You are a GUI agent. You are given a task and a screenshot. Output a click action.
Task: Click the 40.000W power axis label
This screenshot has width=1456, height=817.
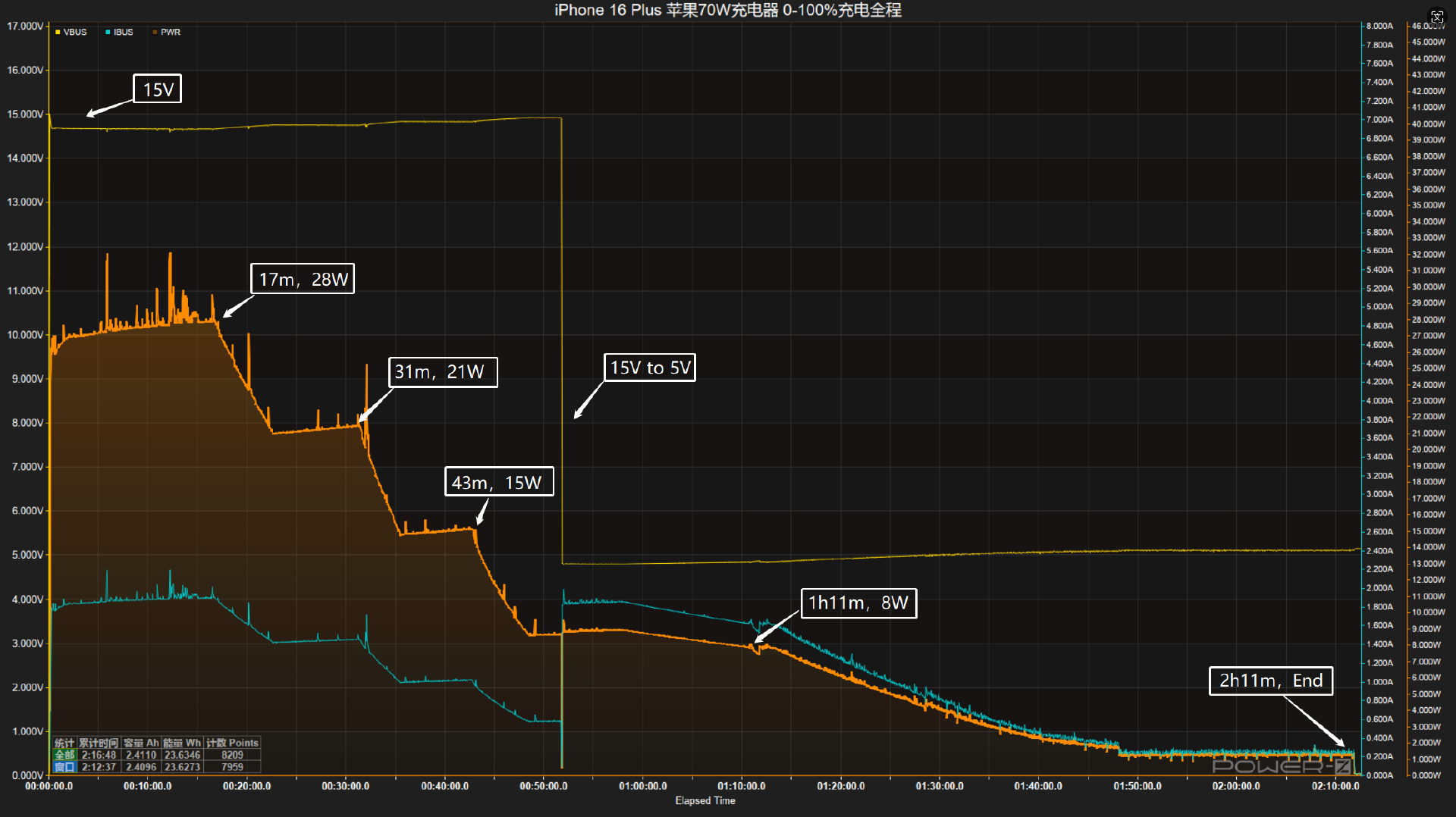1429,124
